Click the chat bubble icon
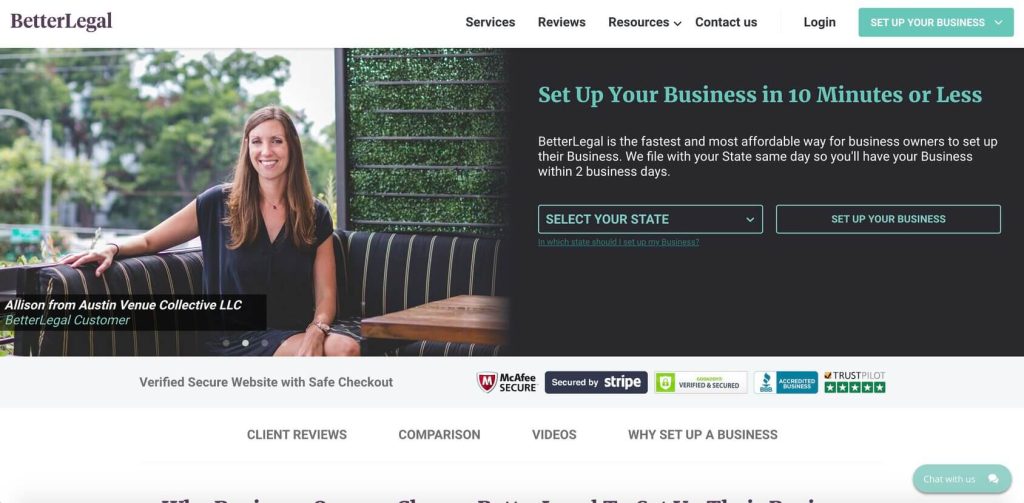 point(993,479)
